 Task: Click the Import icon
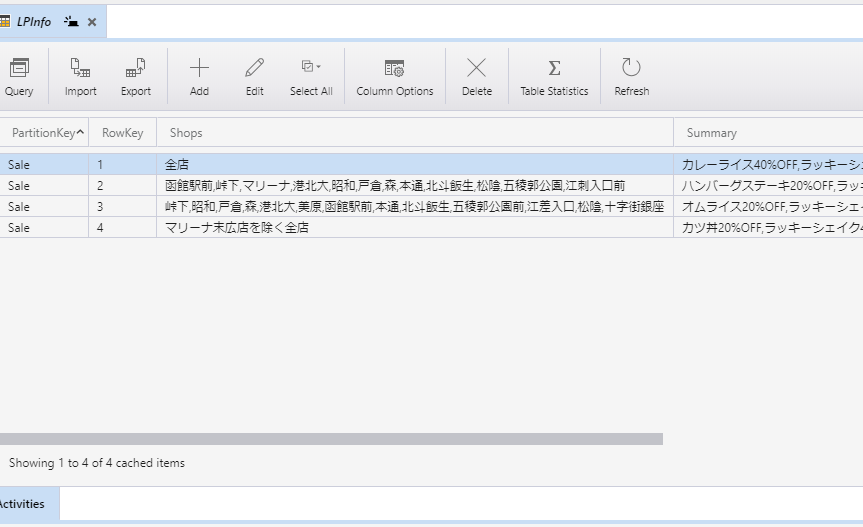click(80, 68)
